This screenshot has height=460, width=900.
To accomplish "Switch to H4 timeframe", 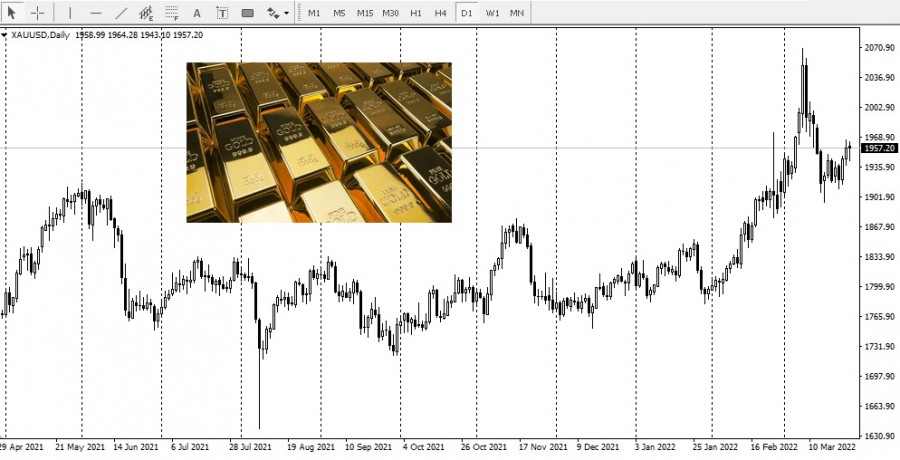I will tap(441, 13).
